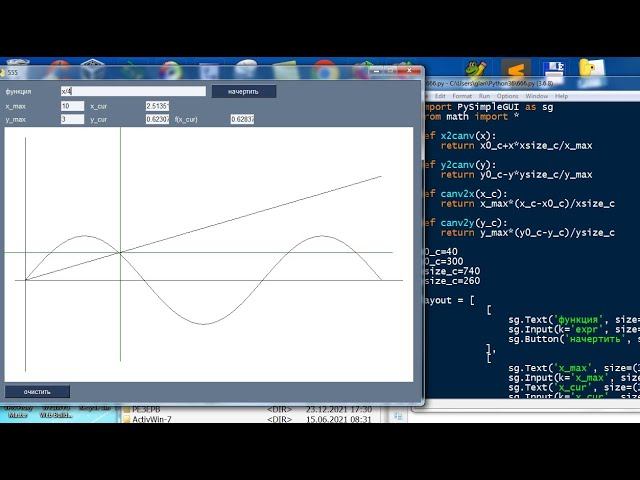Open the Run menu in IDLE
This screenshot has height=480, width=640.
pos(484,96)
